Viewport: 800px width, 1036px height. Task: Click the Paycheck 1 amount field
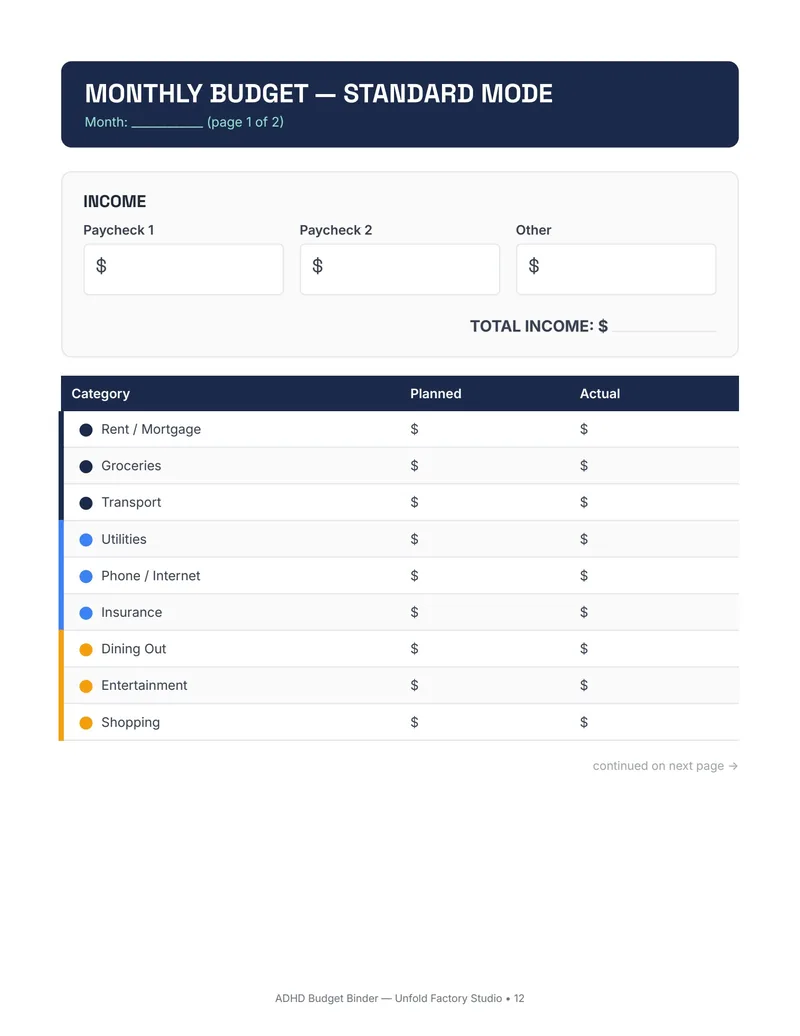click(184, 269)
